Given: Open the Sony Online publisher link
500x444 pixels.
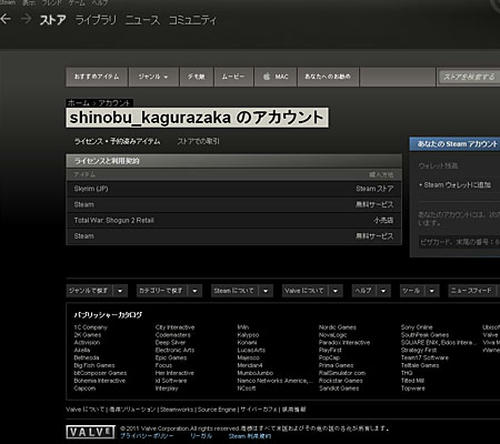Looking at the screenshot, I should pyautogui.click(x=417, y=327).
